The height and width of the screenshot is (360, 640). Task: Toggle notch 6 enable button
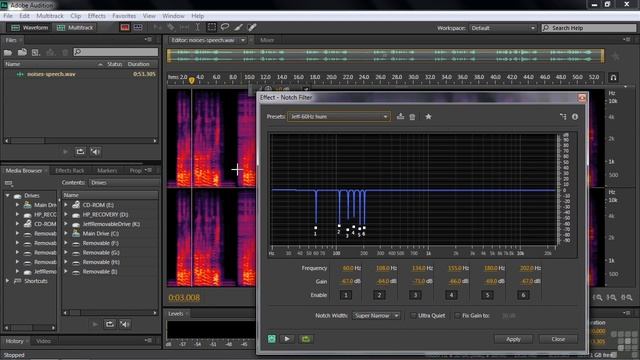click(x=523, y=295)
